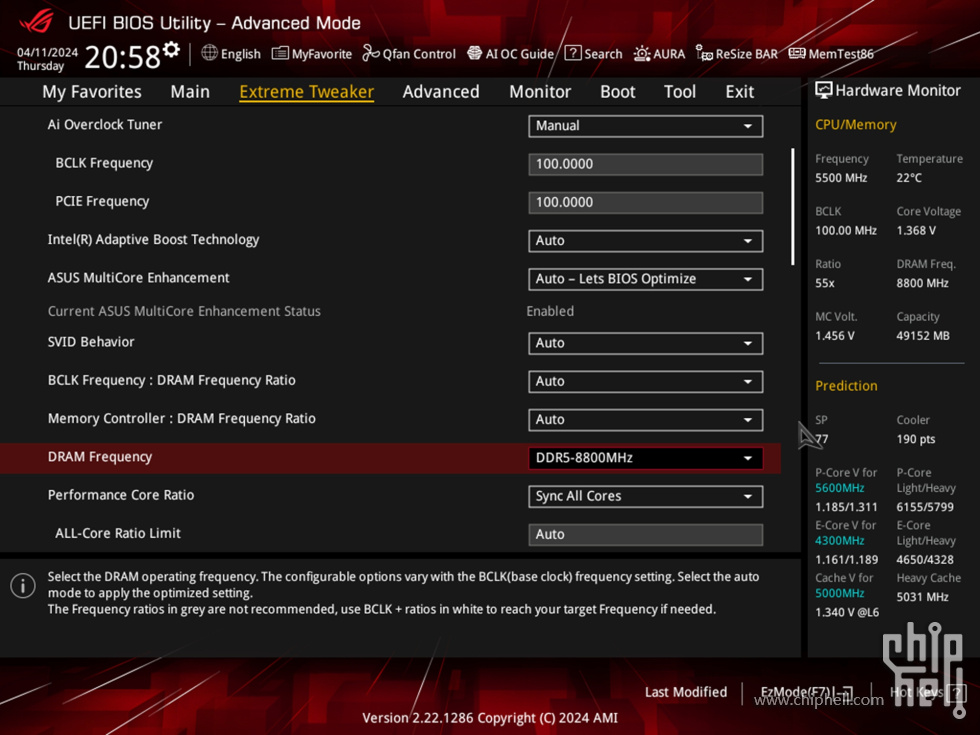The height and width of the screenshot is (735, 980).
Task: Click the 190 pts cooler score
Action: click(x=916, y=439)
